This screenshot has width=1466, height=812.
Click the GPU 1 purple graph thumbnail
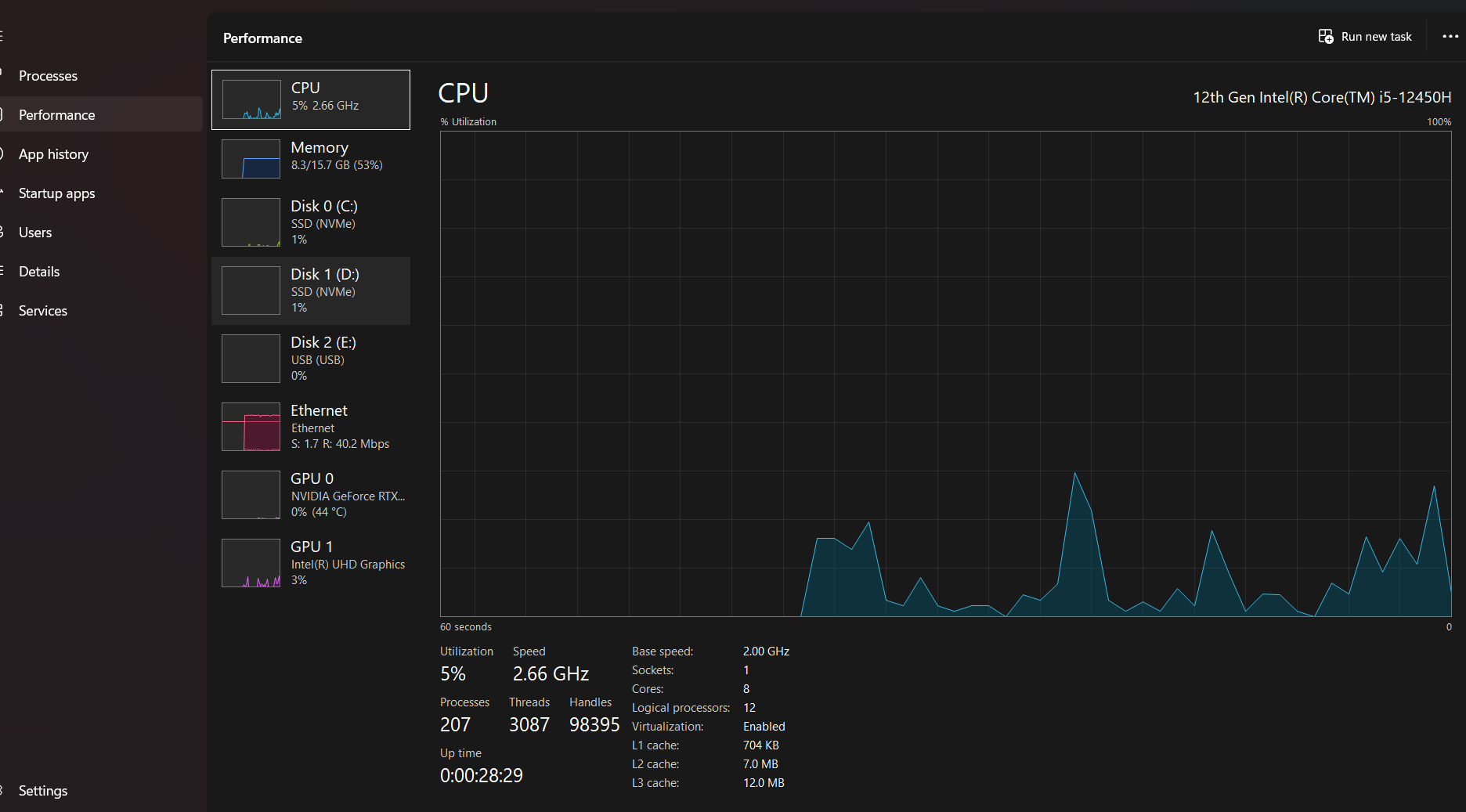coord(251,563)
